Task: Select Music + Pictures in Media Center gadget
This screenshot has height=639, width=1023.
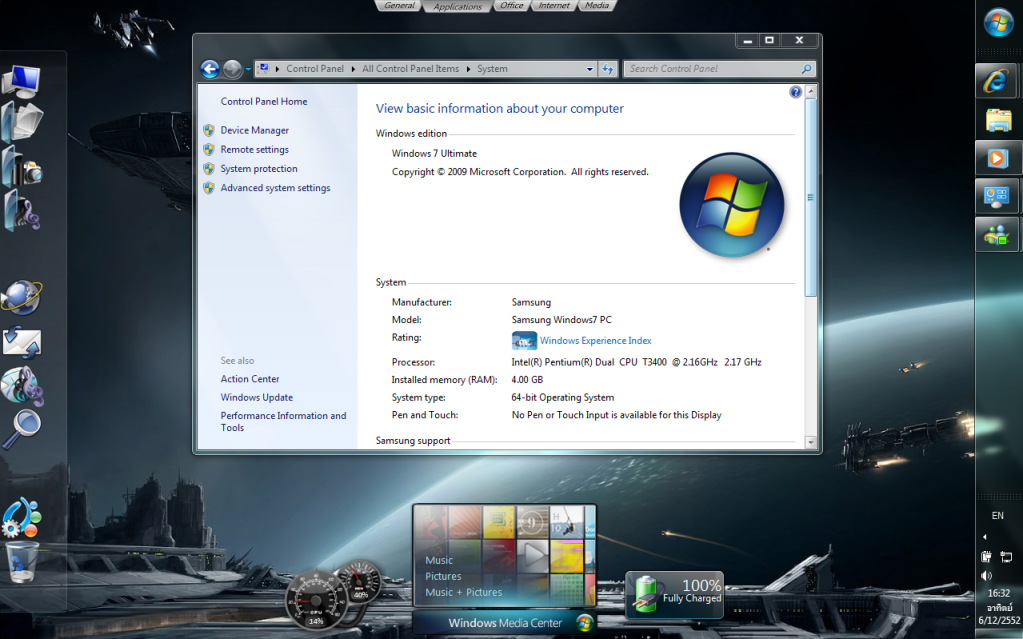Action: point(464,593)
